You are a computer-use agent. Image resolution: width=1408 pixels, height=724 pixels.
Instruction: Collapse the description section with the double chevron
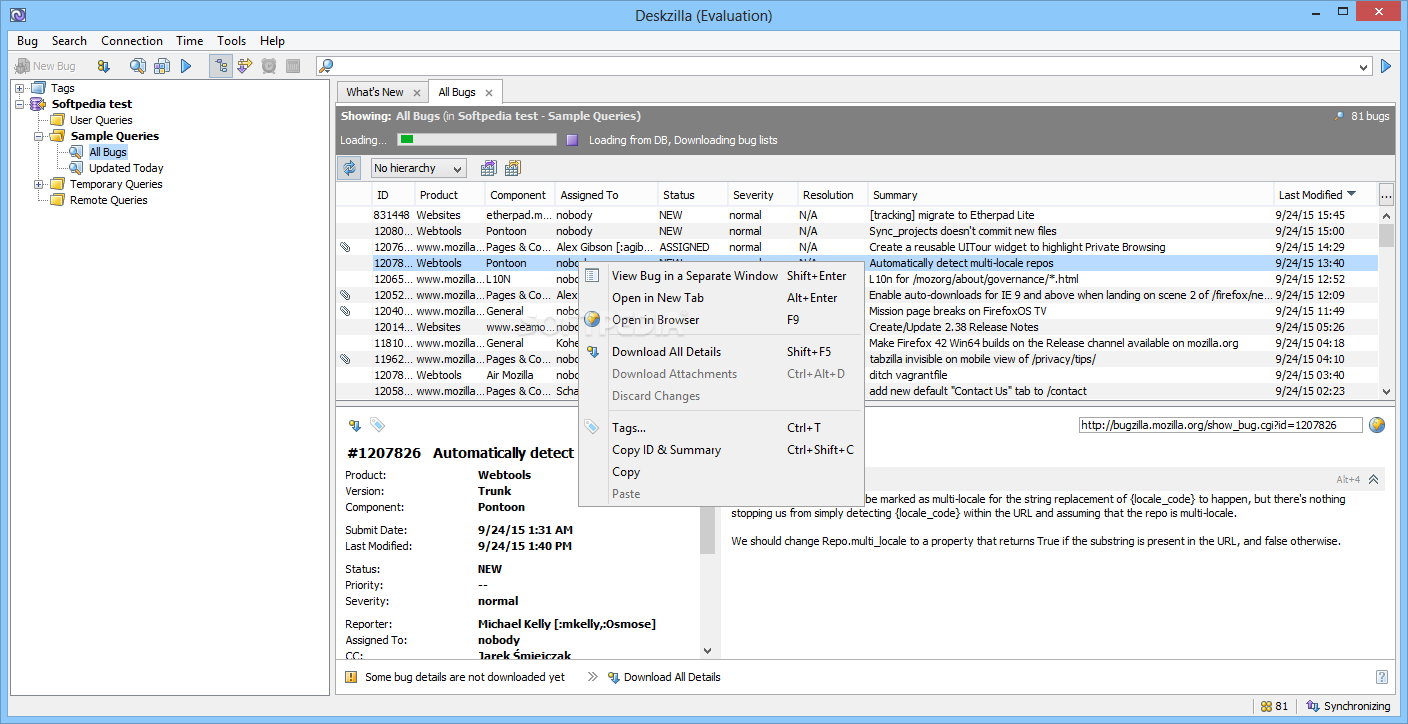(x=1374, y=480)
